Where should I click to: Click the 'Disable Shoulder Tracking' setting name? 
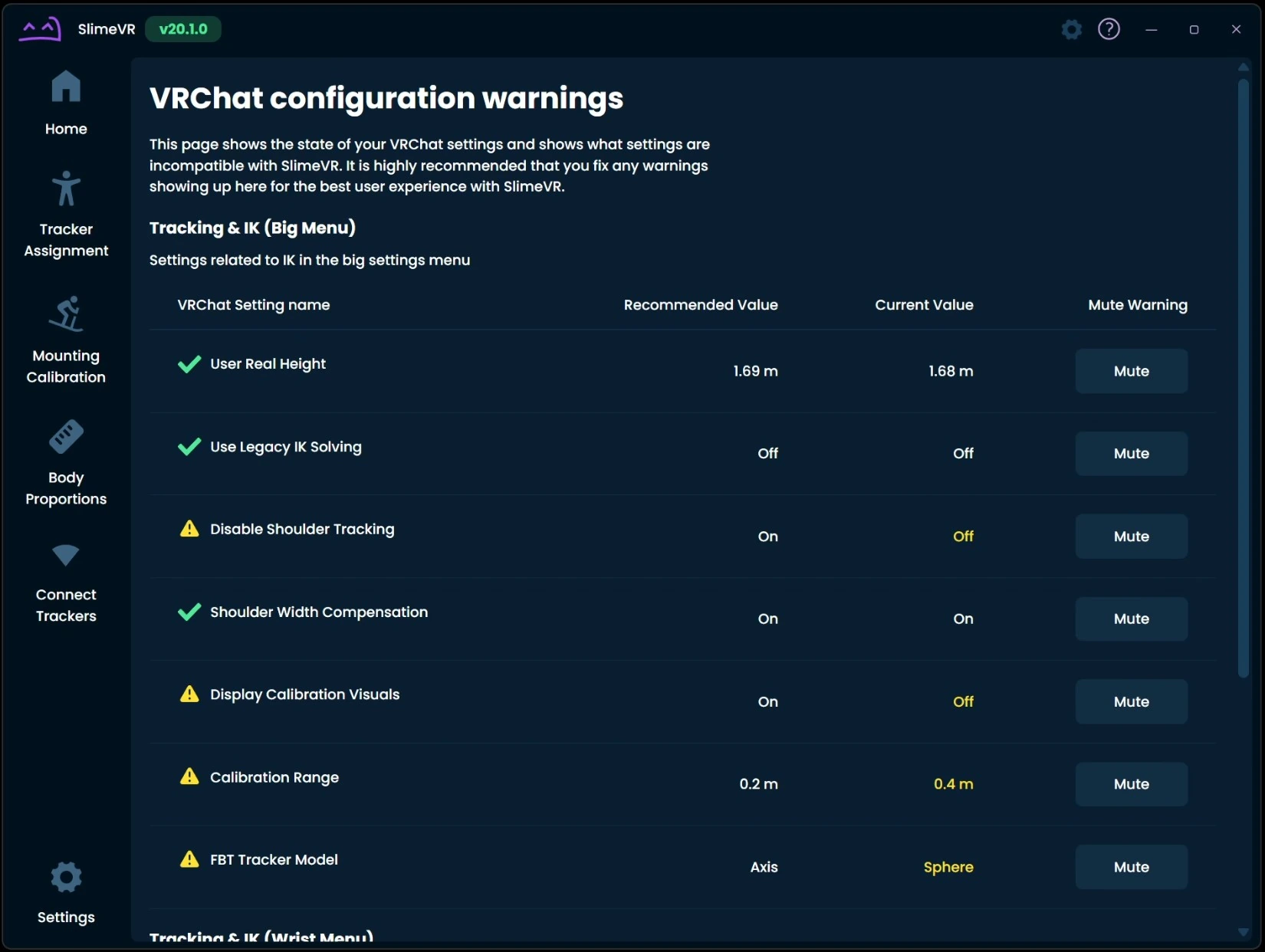click(302, 529)
